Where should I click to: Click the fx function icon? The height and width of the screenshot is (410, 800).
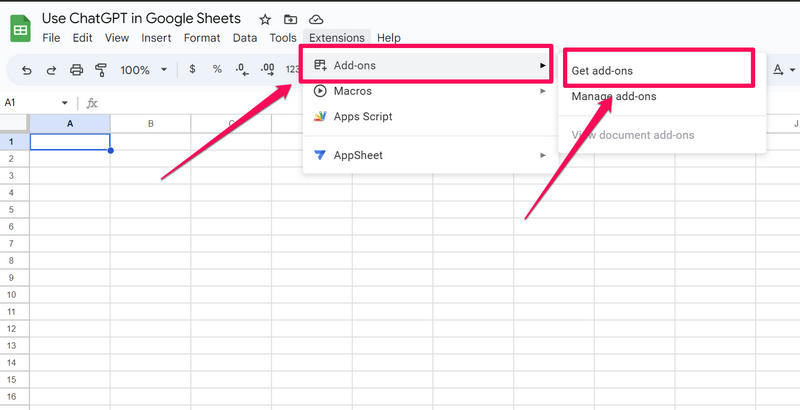pos(92,104)
